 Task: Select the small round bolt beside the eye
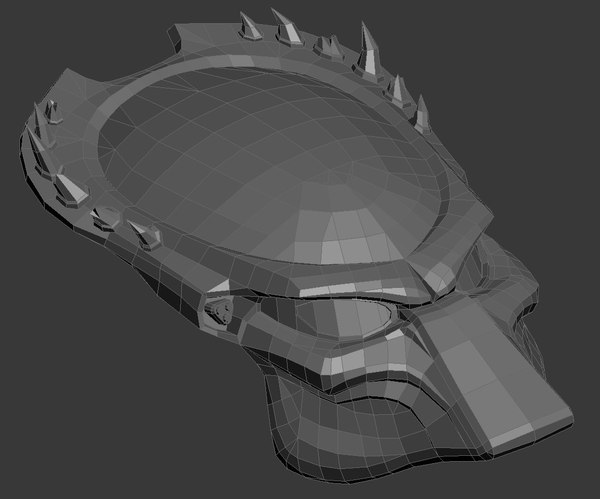pos(220,311)
